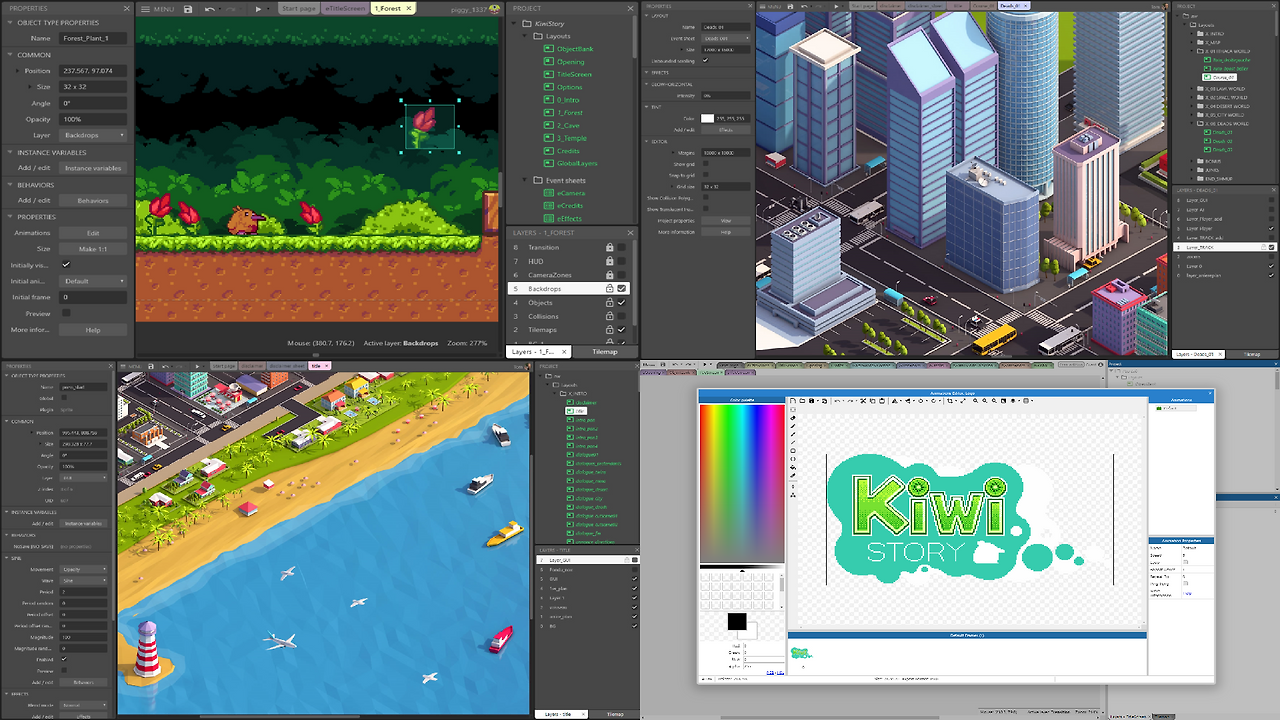Click the black primary color swatch
Screen dimensions: 1280x720
click(x=736, y=622)
